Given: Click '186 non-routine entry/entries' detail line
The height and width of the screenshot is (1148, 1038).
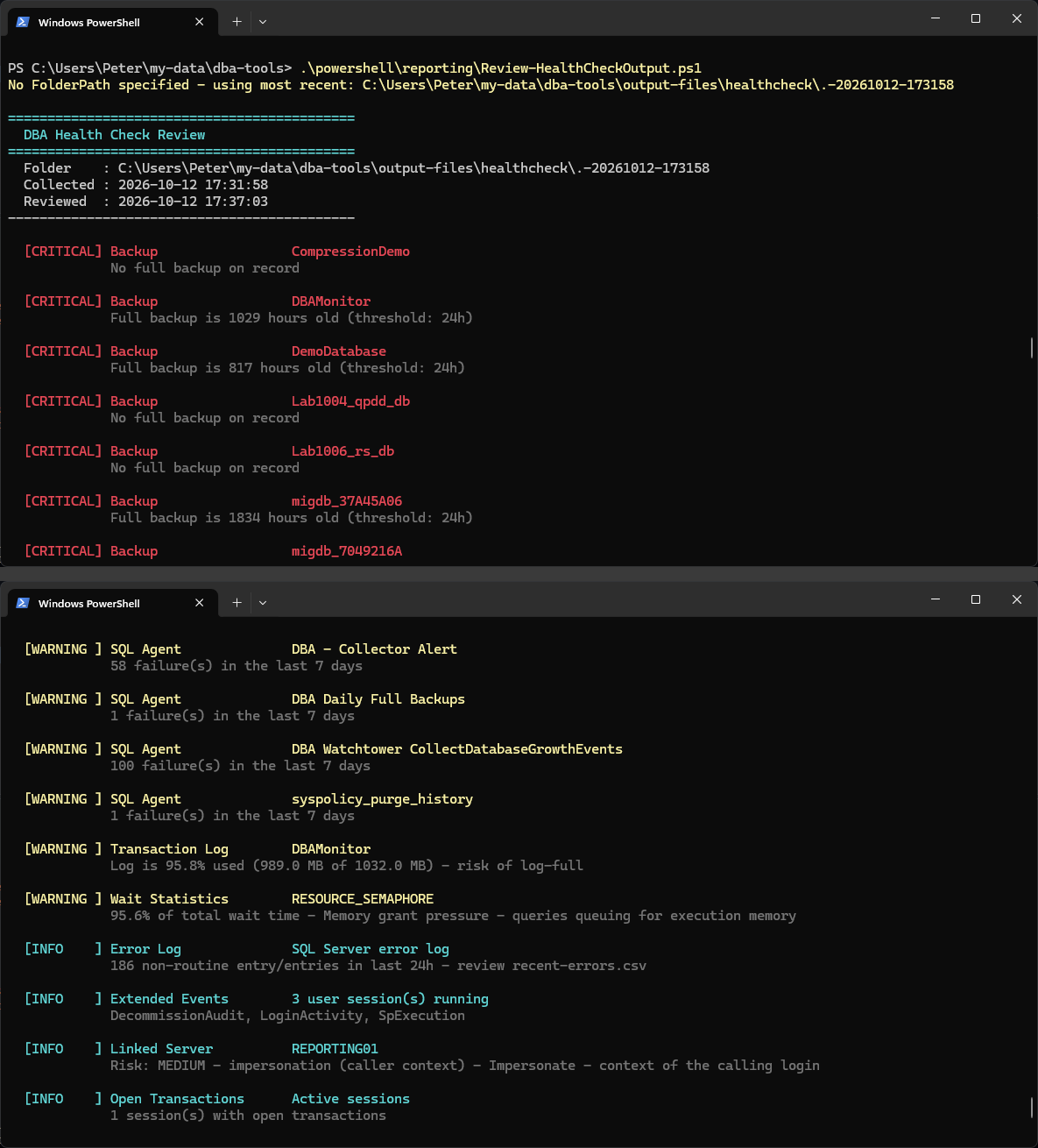Looking at the screenshot, I should coord(378,966).
